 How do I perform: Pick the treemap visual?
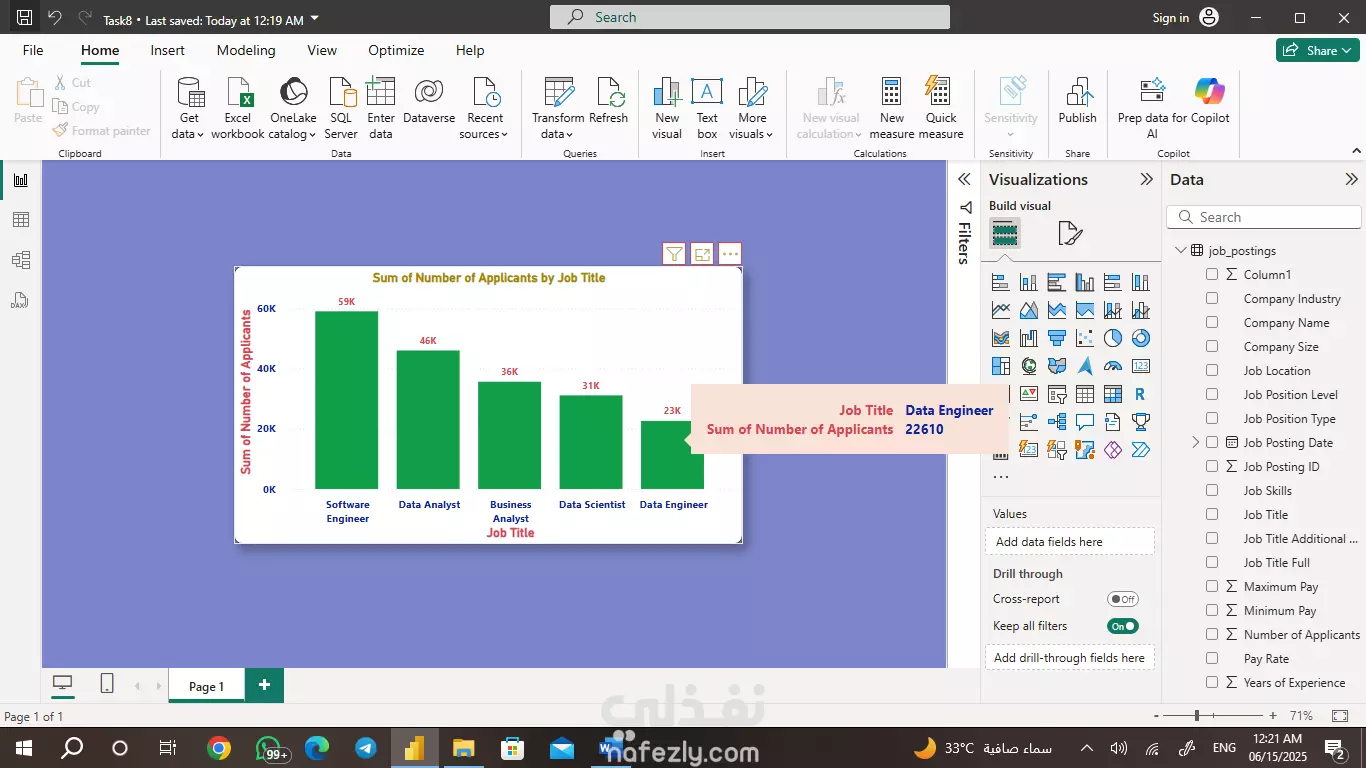[x=1001, y=366]
